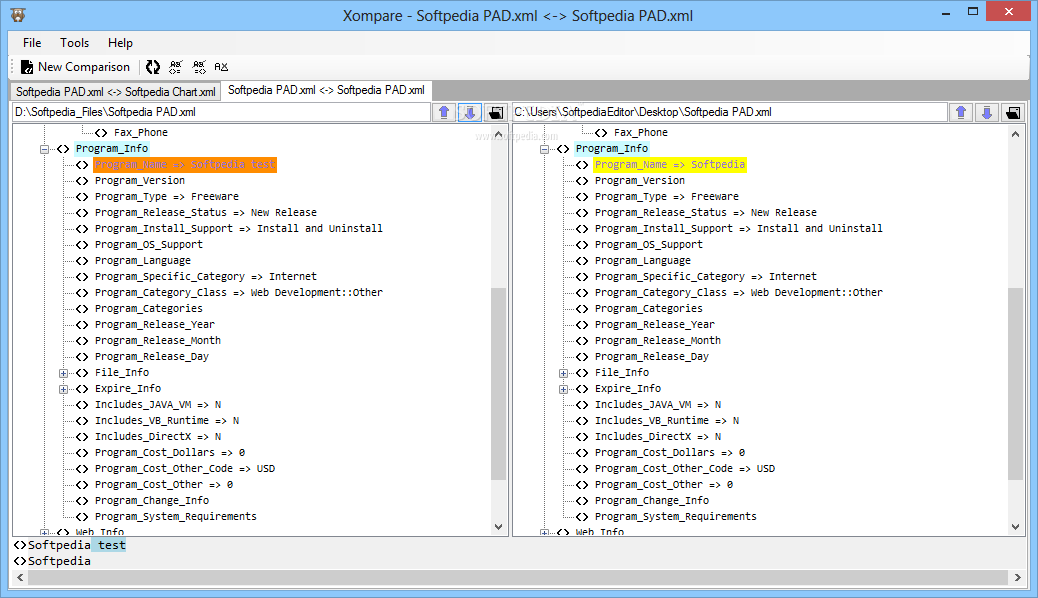The height and width of the screenshot is (598, 1038).
Task: Click the right pane vertical scrollbar thumb
Action: 1015,383
